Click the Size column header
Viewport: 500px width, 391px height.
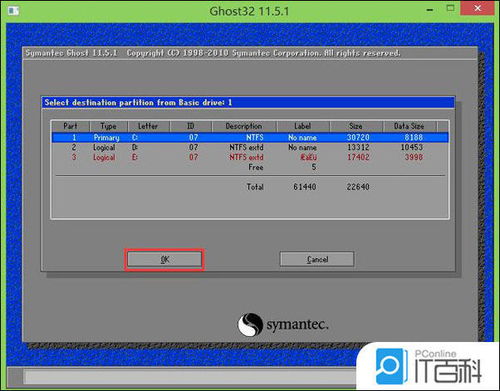pyautogui.click(x=356, y=126)
